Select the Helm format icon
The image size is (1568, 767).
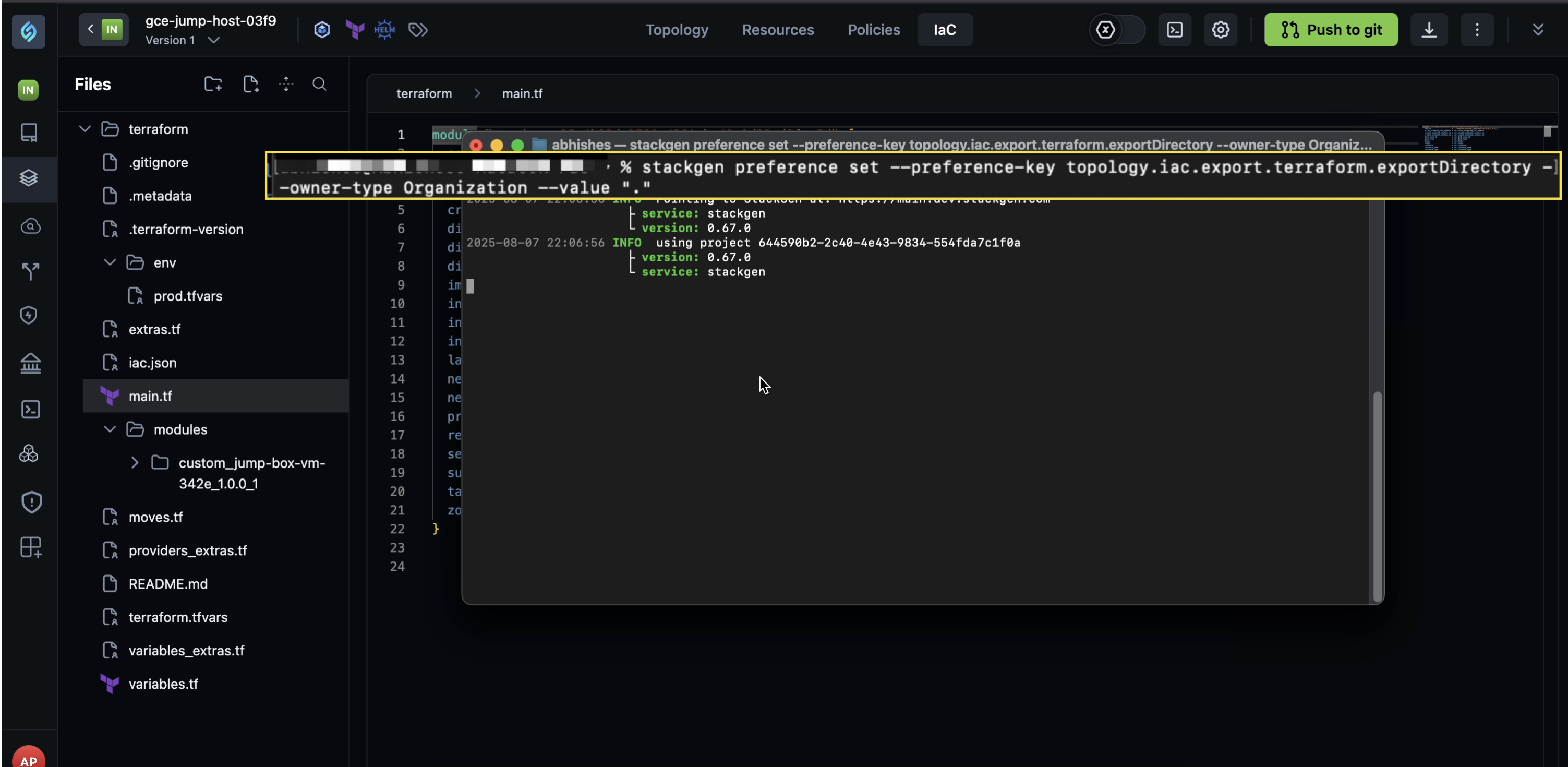384,29
